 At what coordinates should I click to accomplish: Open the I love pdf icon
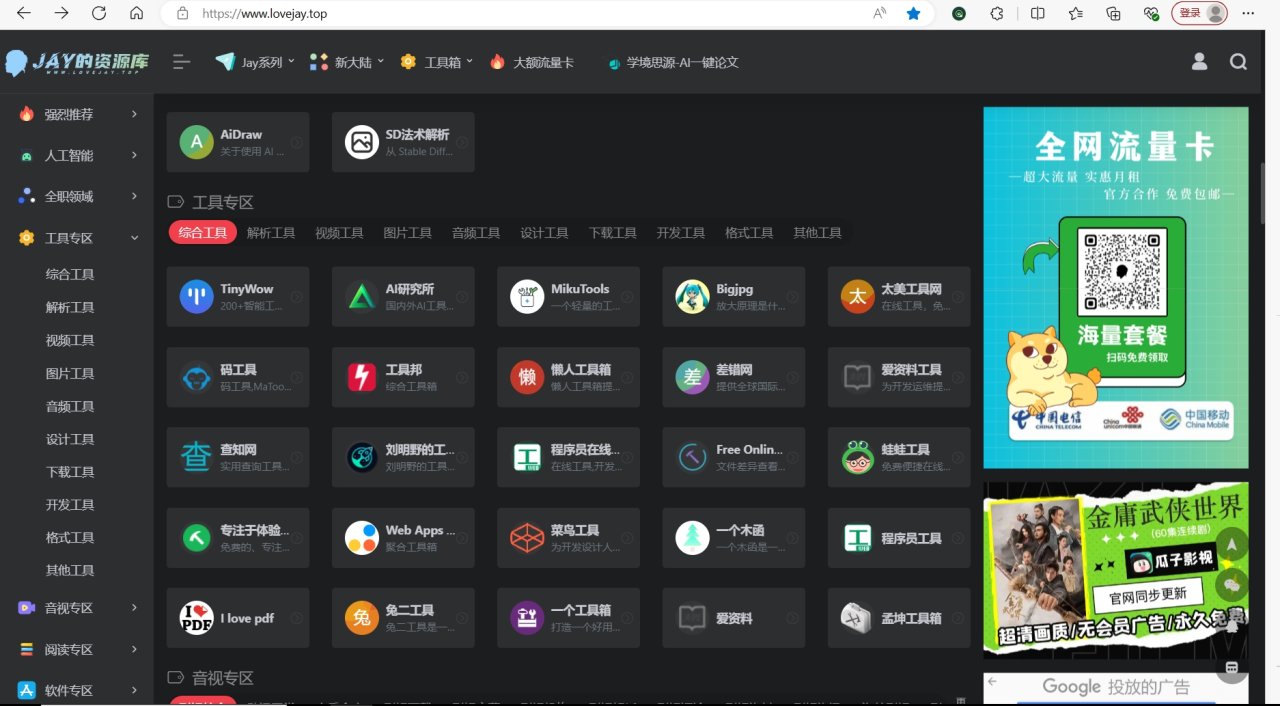[196, 618]
